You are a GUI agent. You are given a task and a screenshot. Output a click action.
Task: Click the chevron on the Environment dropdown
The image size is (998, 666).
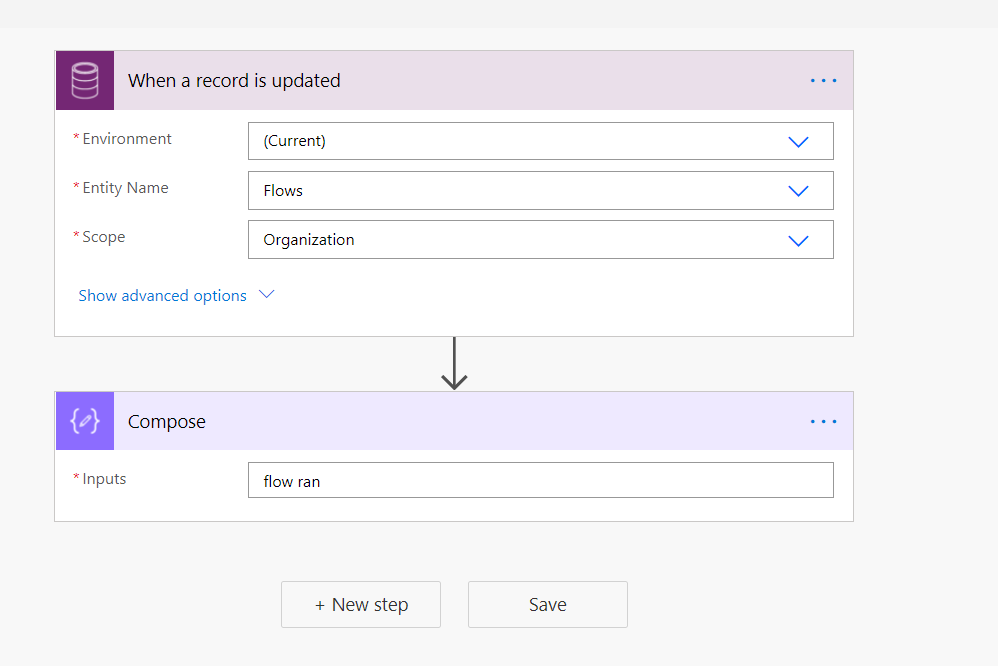[x=798, y=141]
